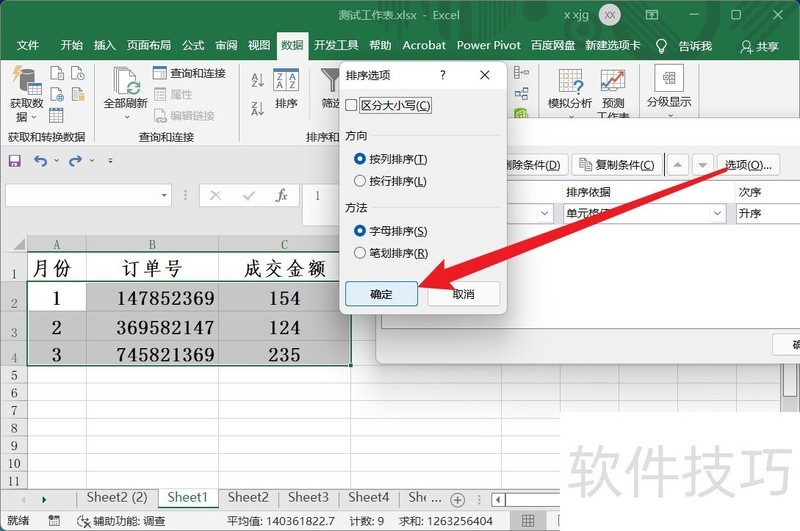Click the Filter (筛选) funnel icon

coord(330,81)
